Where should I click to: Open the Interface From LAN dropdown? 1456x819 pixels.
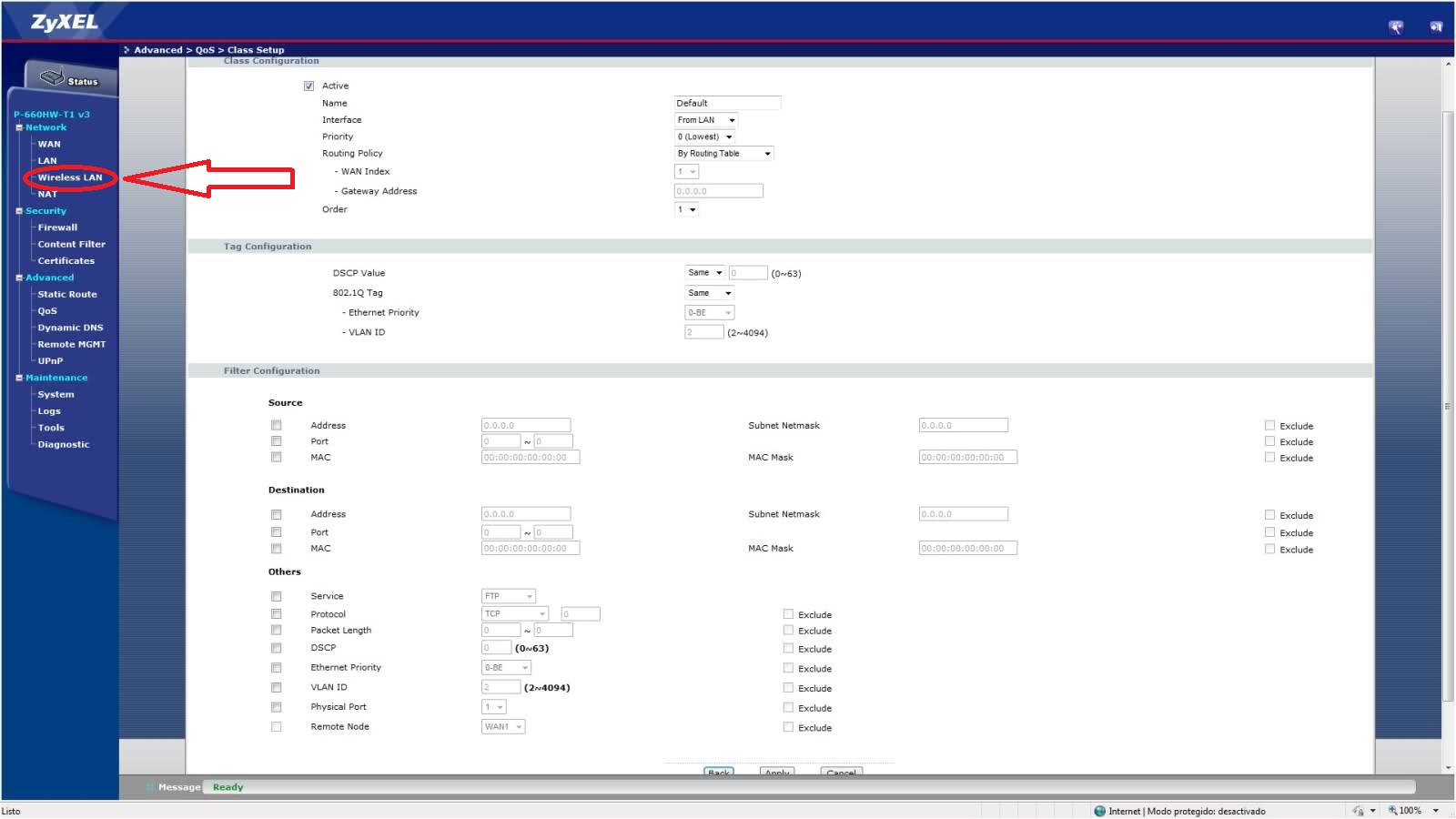(705, 120)
